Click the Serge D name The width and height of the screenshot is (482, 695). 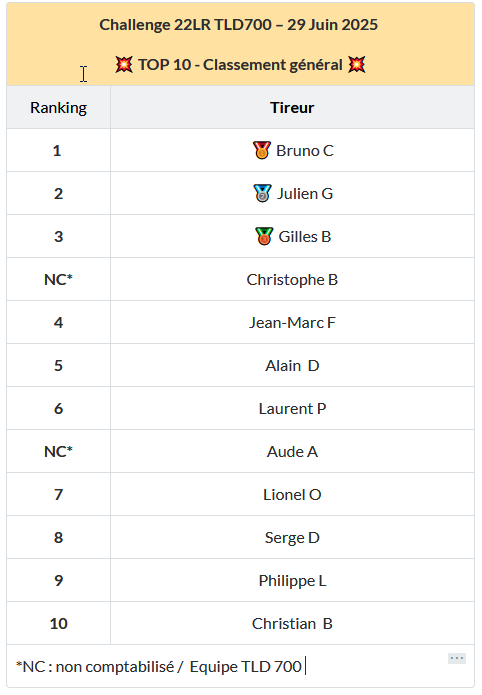(292, 538)
